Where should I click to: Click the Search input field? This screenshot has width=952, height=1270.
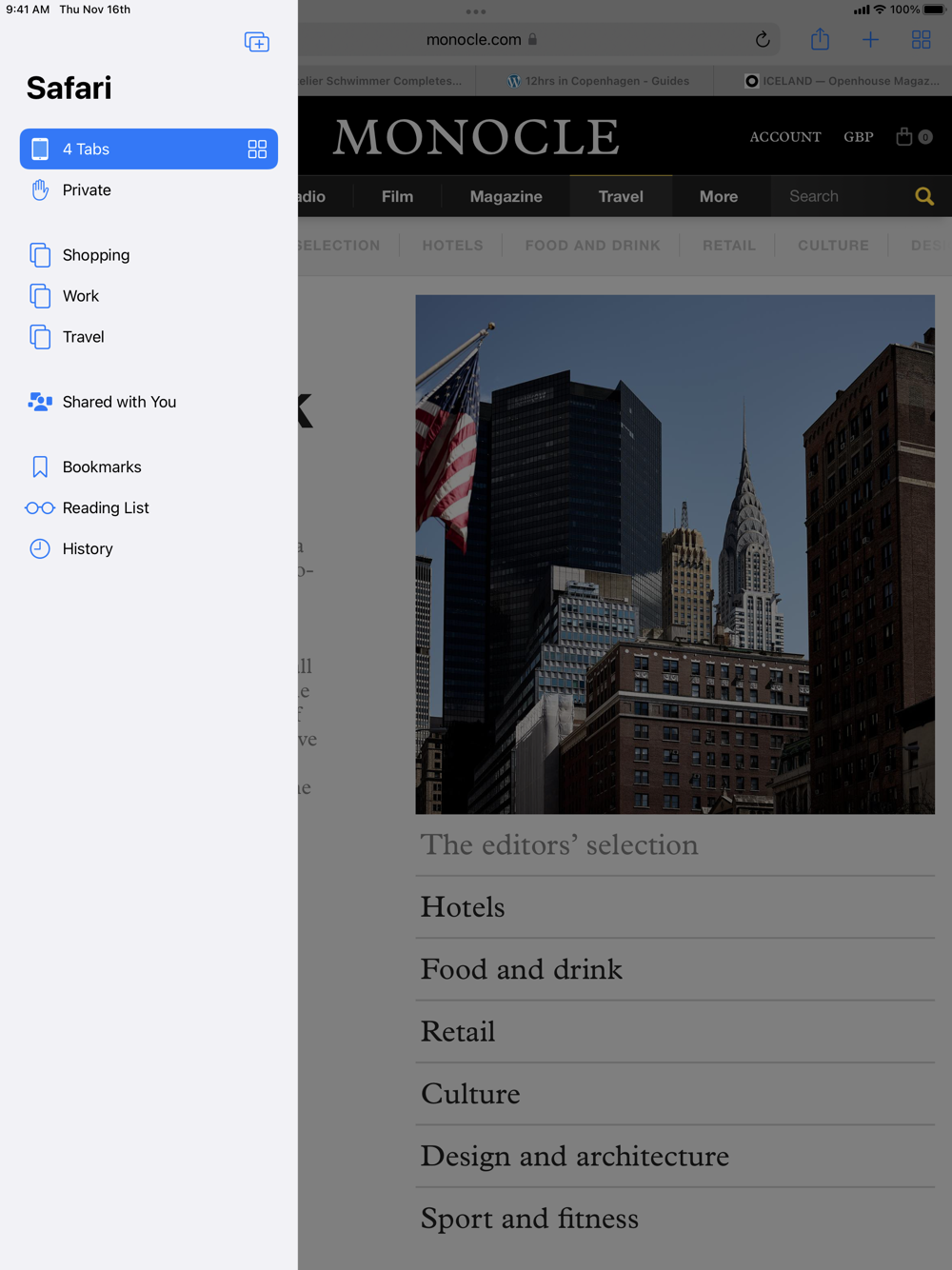(x=838, y=196)
